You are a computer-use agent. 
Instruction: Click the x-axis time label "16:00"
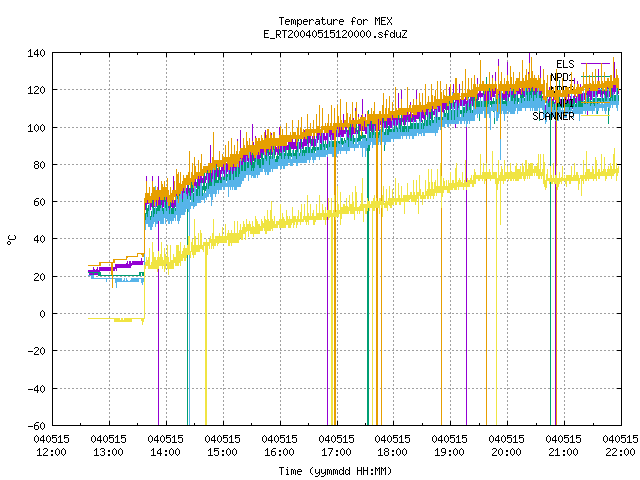(279, 452)
